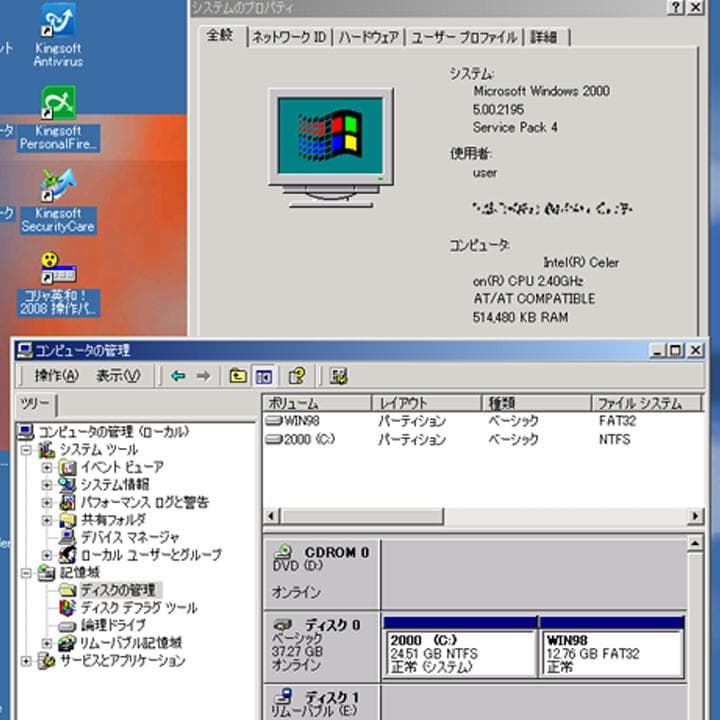The width and height of the screenshot is (720, 720).
Task: Sort by 種類 column header
Action: (x=536, y=403)
